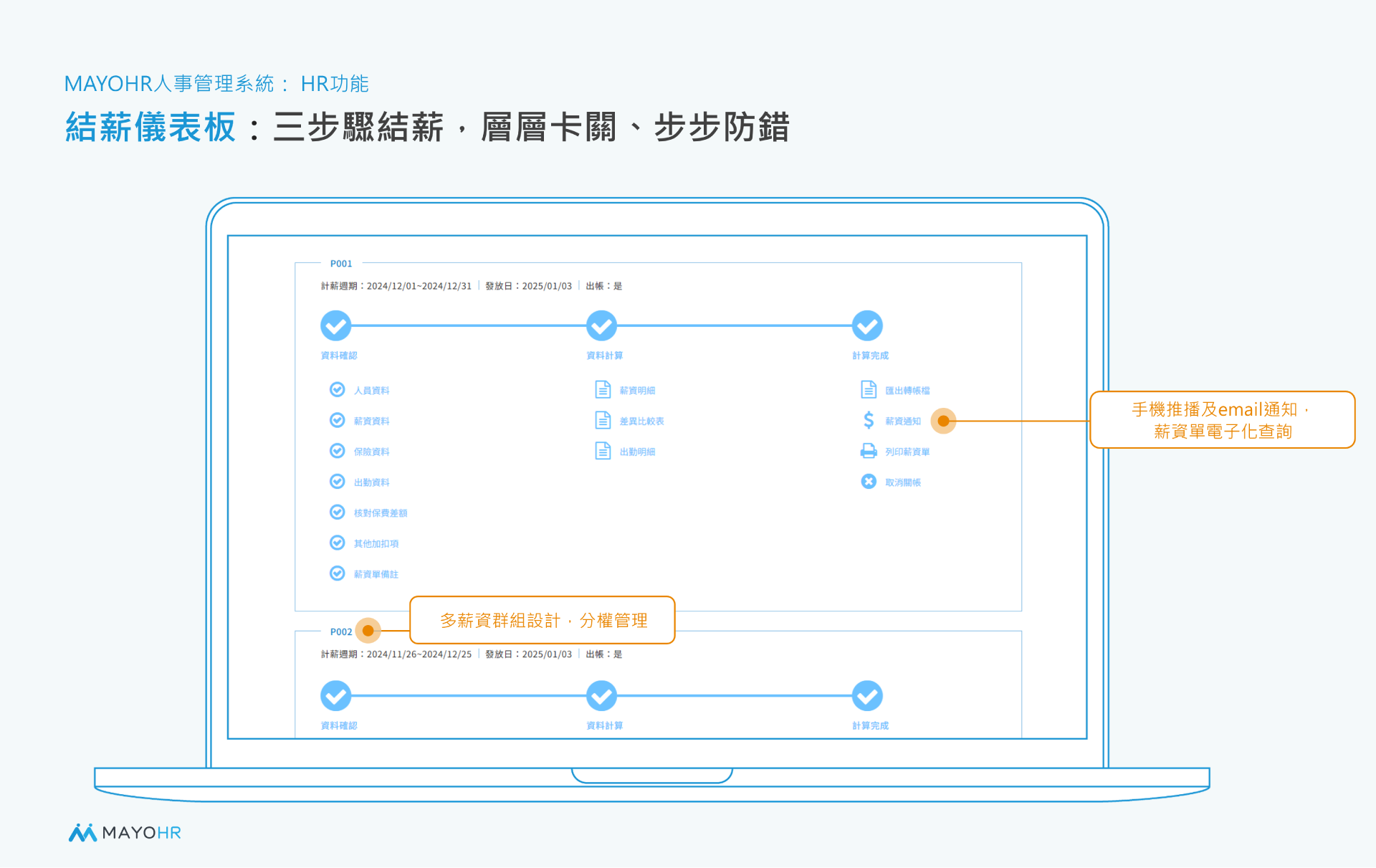The image size is (1376, 868).
Task: Click the 薪資明細 document icon
Action: coord(603,389)
